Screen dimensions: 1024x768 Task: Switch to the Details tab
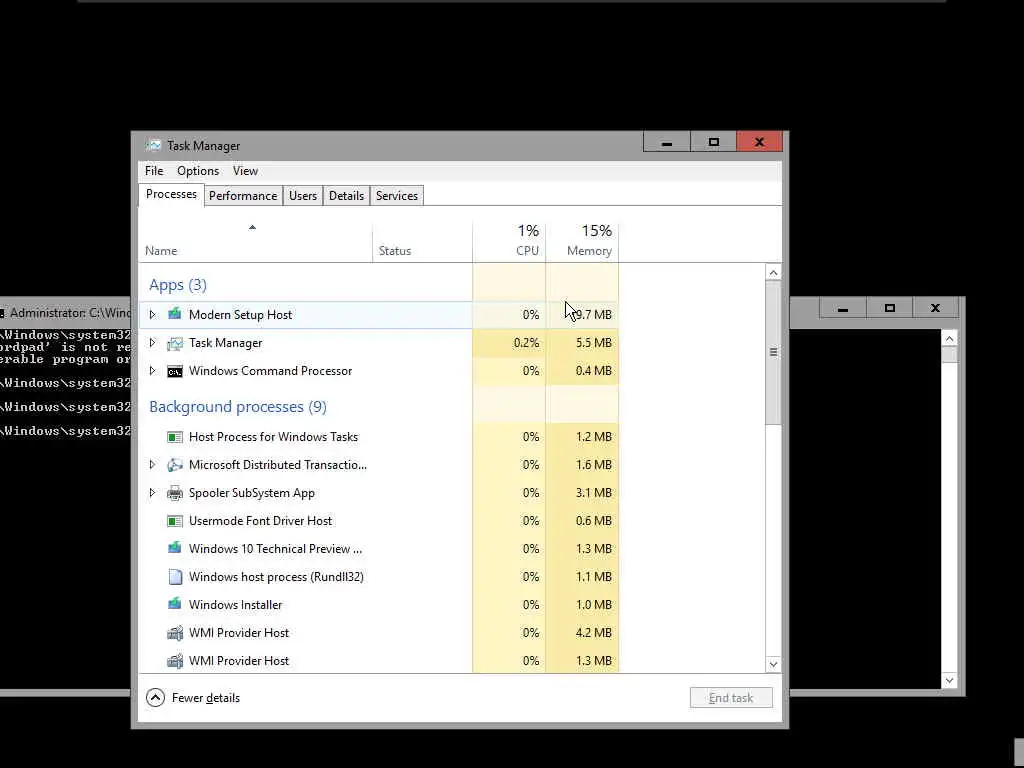coord(346,196)
